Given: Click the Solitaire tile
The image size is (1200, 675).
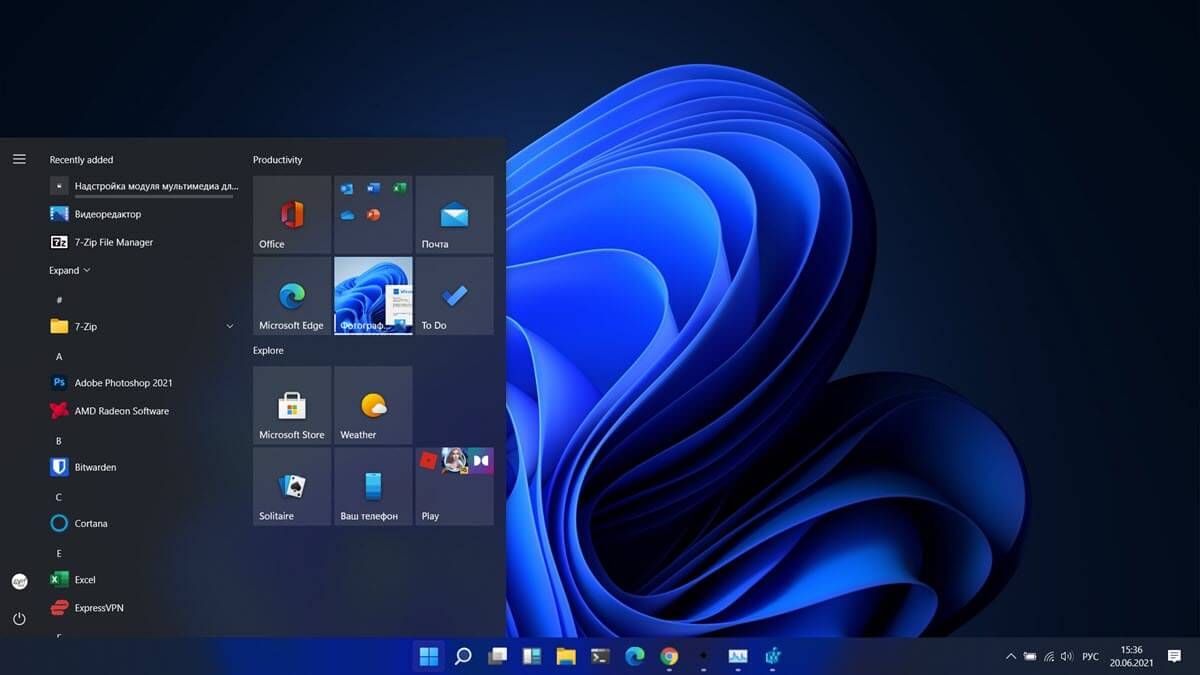Looking at the screenshot, I should [291, 486].
